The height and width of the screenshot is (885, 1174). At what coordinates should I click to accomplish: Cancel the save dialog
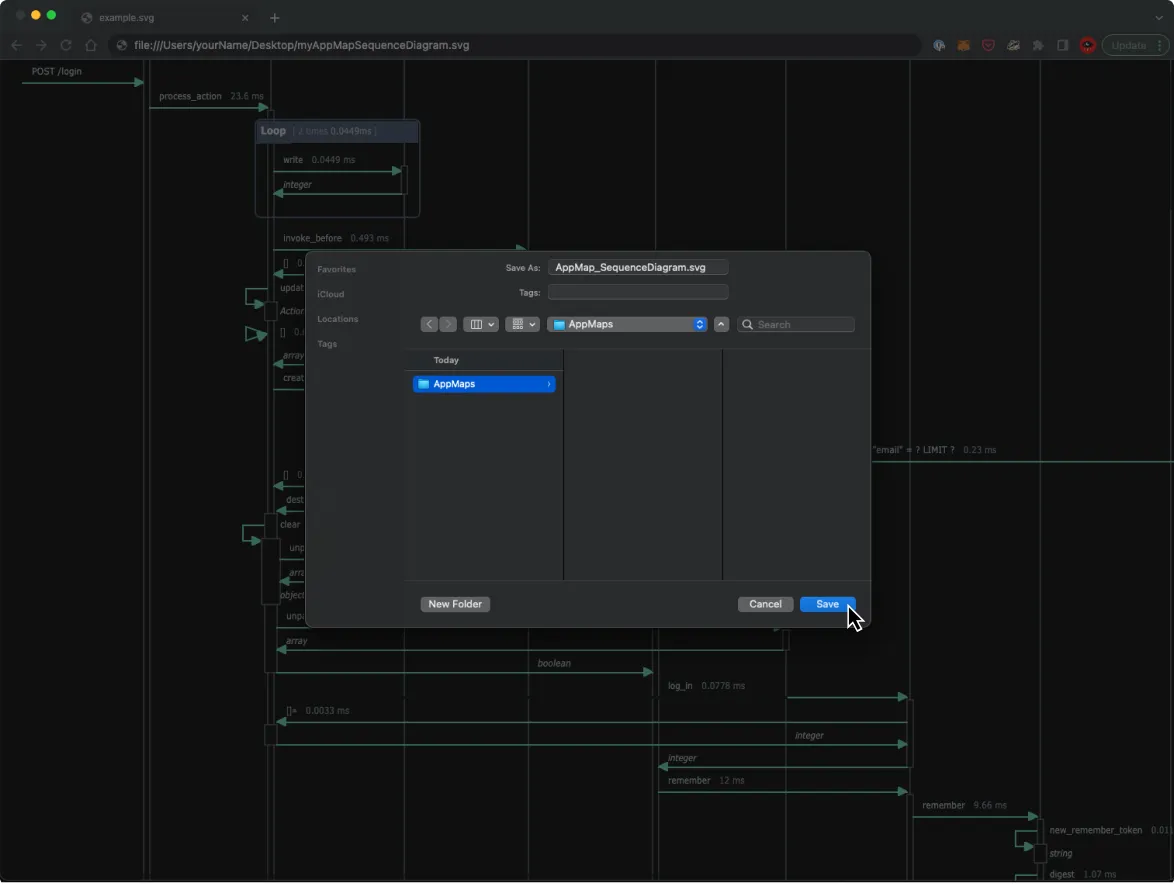pyautogui.click(x=765, y=604)
